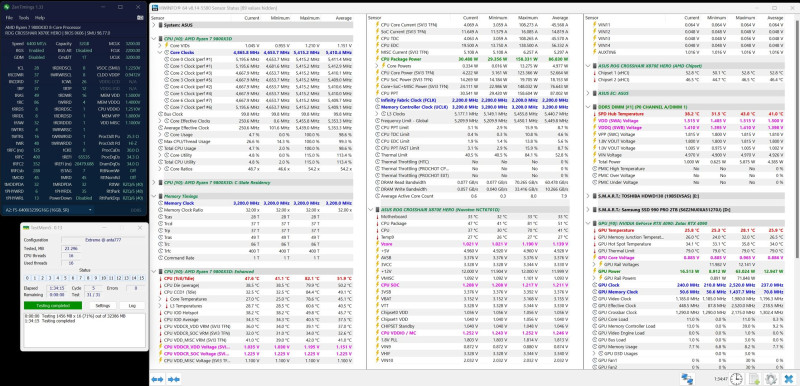Select SPD Hub Temperature row

tap(689, 114)
